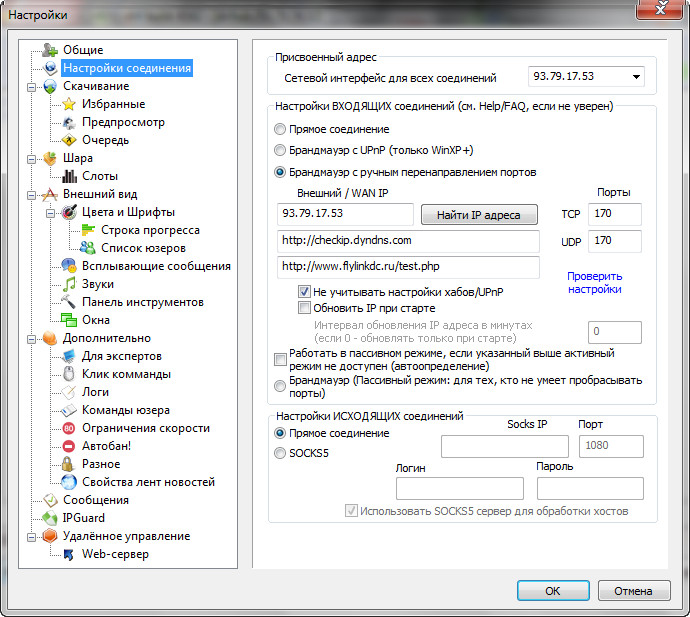The height and width of the screenshot is (617, 690).
Task: Click the music note icon beside Звуки
Action: 69,284
